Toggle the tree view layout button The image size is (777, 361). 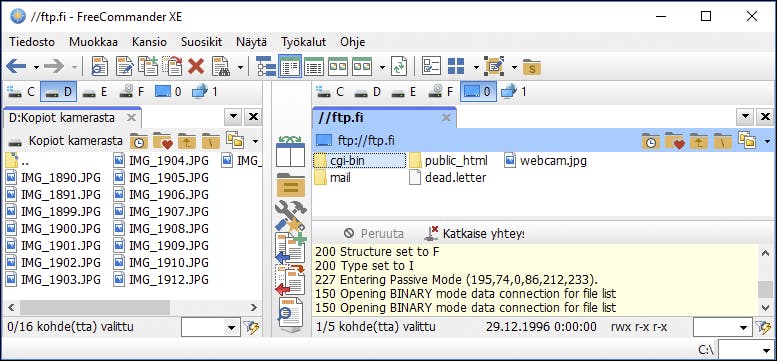pos(266,66)
